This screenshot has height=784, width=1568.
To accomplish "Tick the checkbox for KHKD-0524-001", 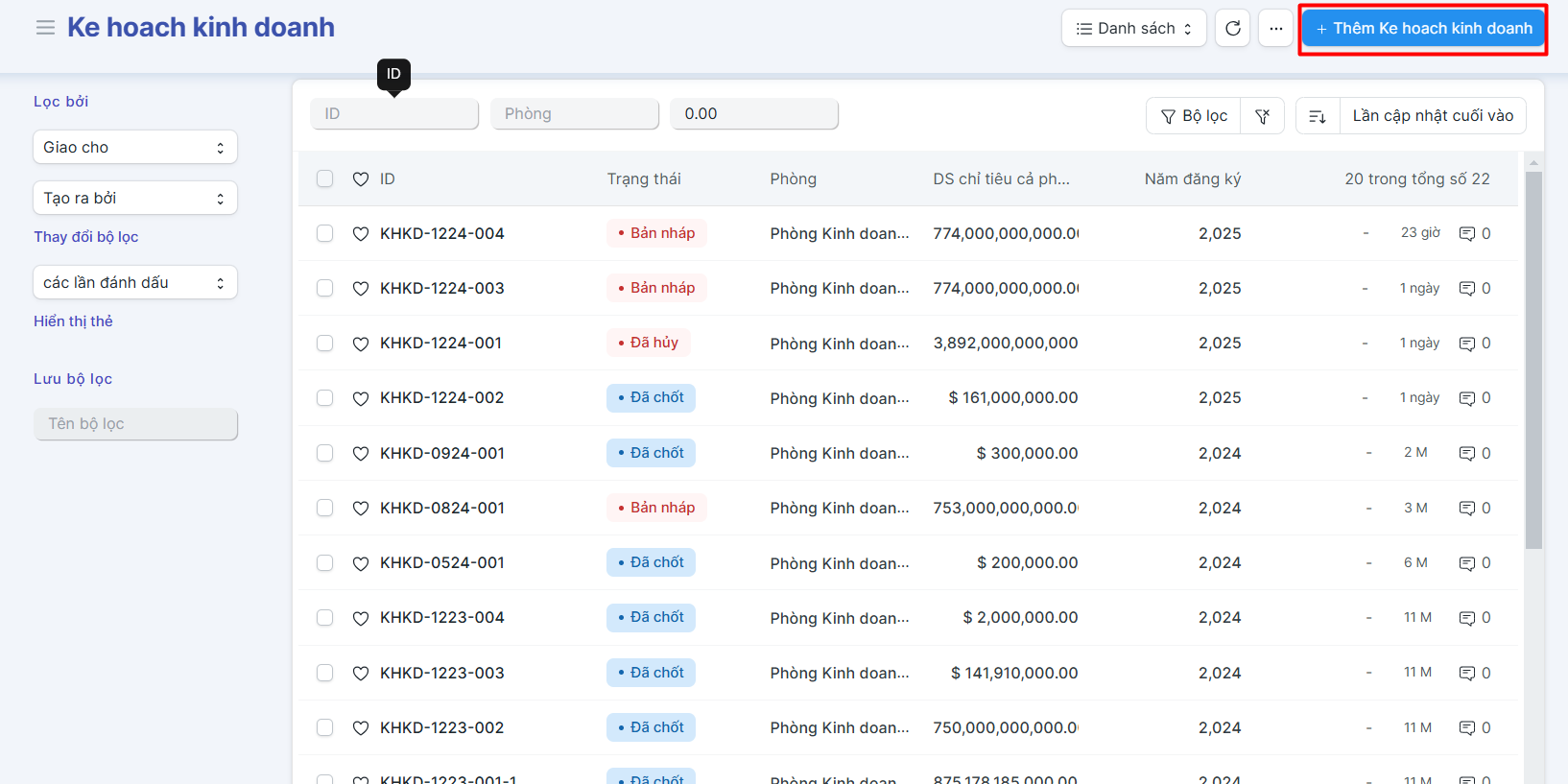I will point(325,563).
